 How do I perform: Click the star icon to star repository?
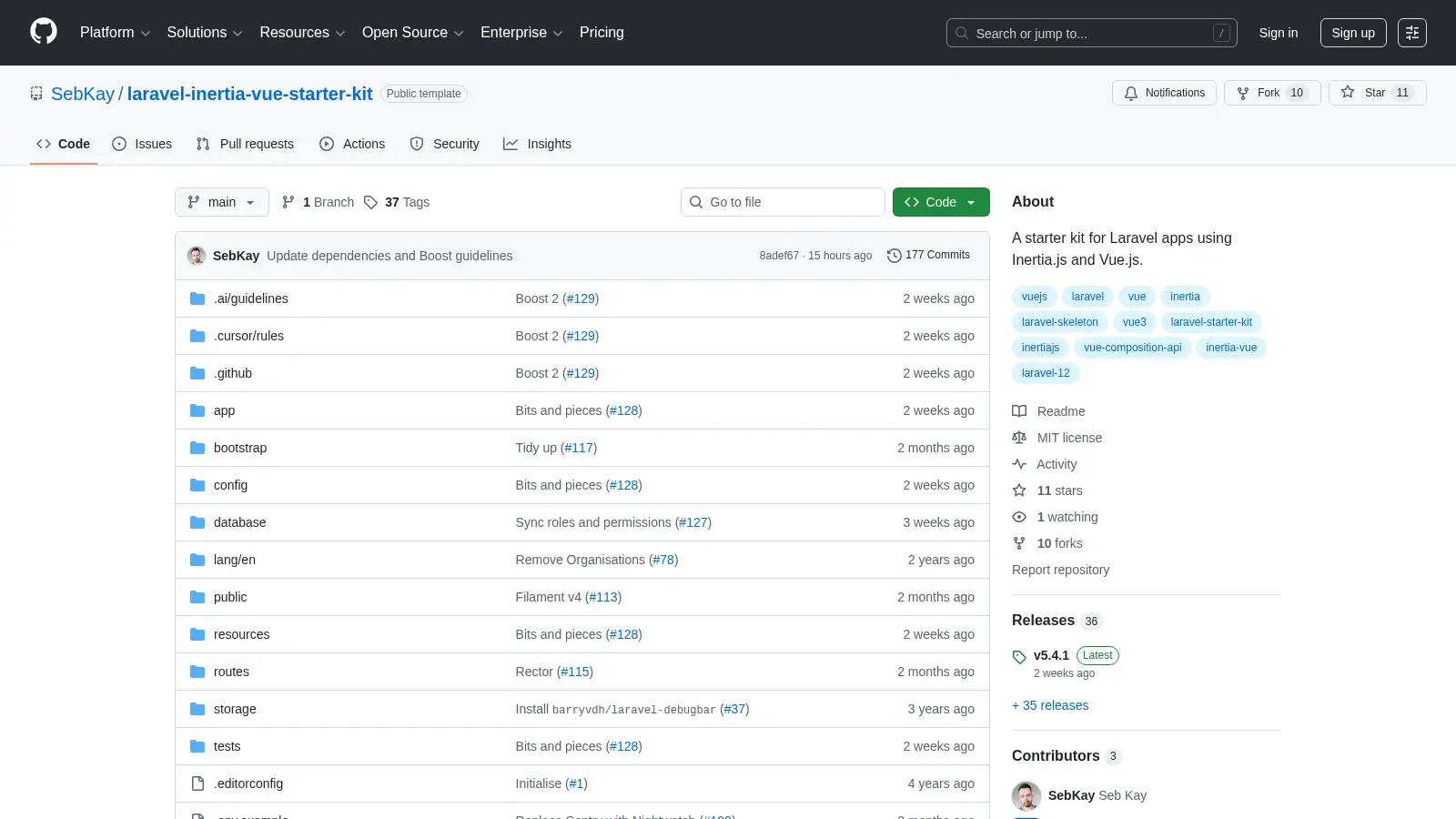1348,93
